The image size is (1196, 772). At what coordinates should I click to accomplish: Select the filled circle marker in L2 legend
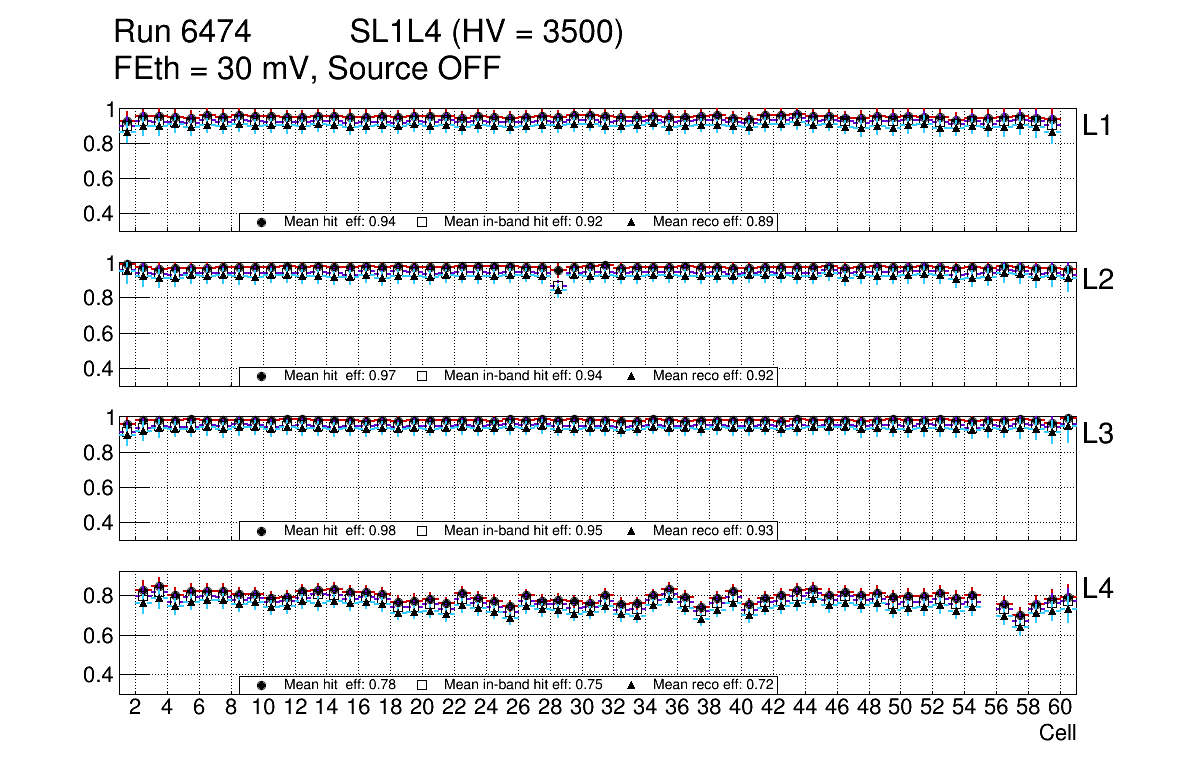pyautogui.click(x=262, y=376)
